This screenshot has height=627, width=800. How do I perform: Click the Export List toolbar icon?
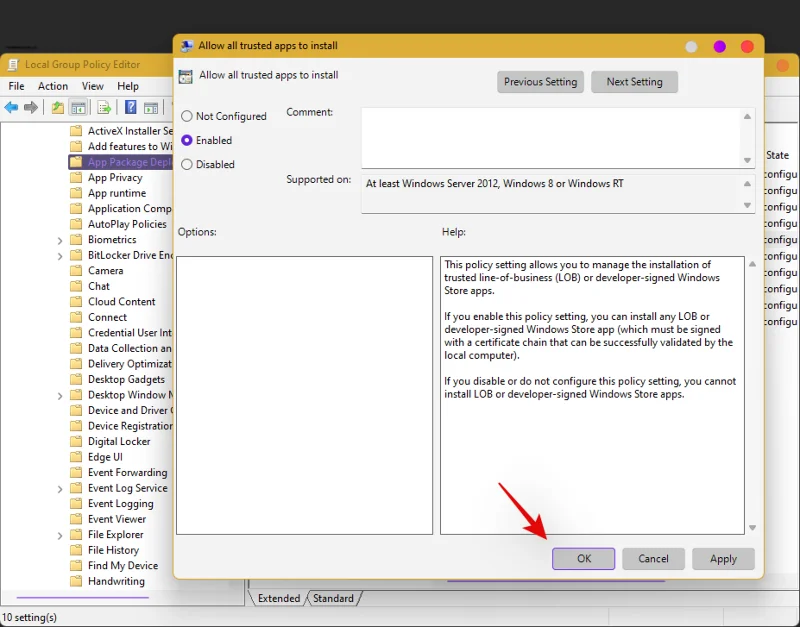[105, 108]
